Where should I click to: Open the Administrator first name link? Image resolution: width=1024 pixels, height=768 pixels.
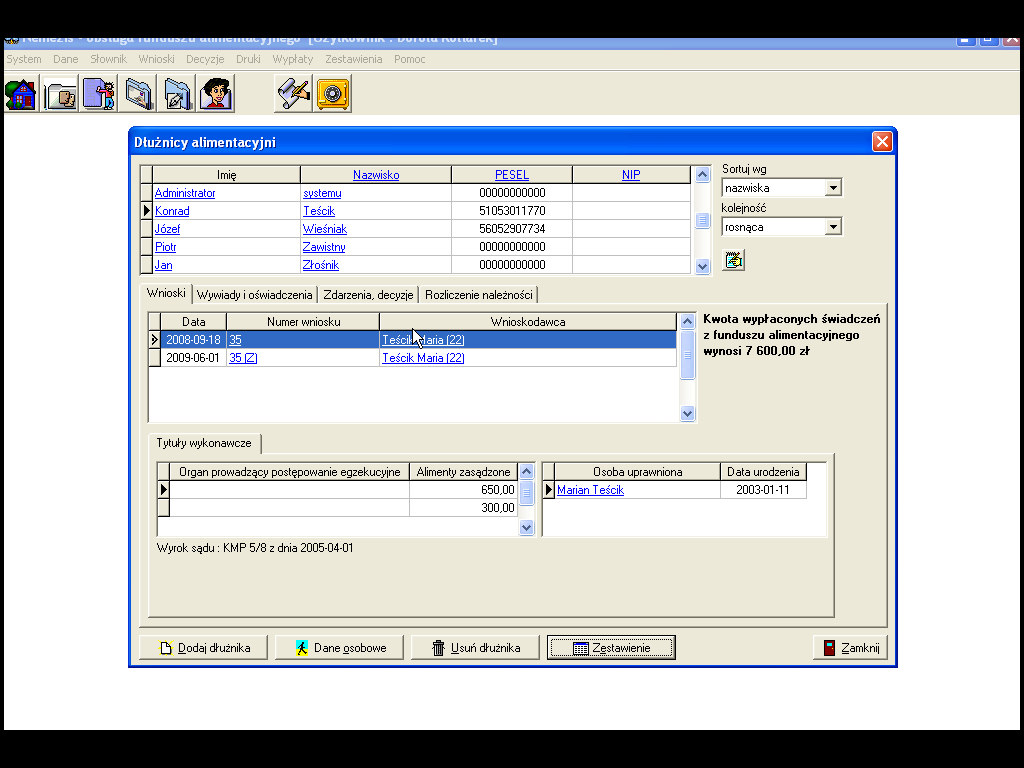point(185,193)
